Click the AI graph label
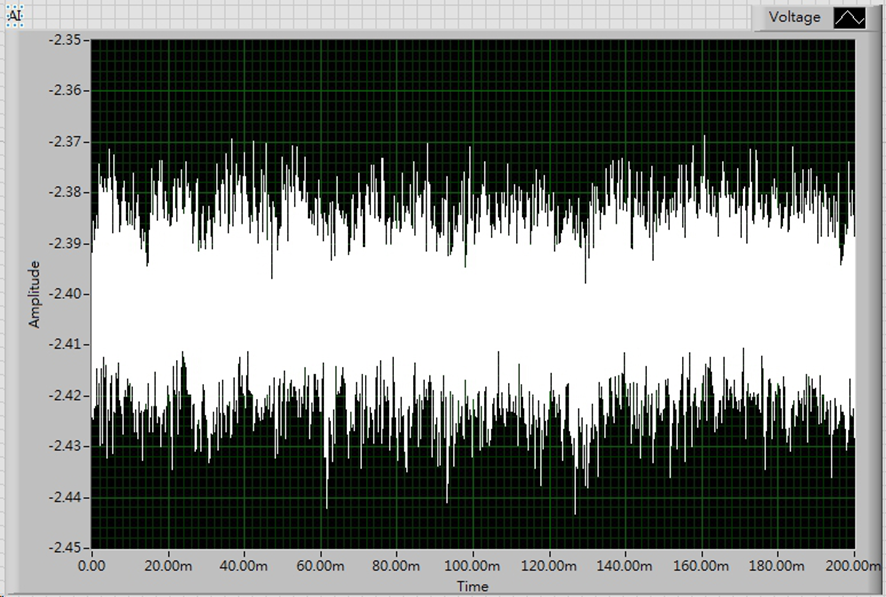The image size is (886, 597). click(x=15, y=17)
